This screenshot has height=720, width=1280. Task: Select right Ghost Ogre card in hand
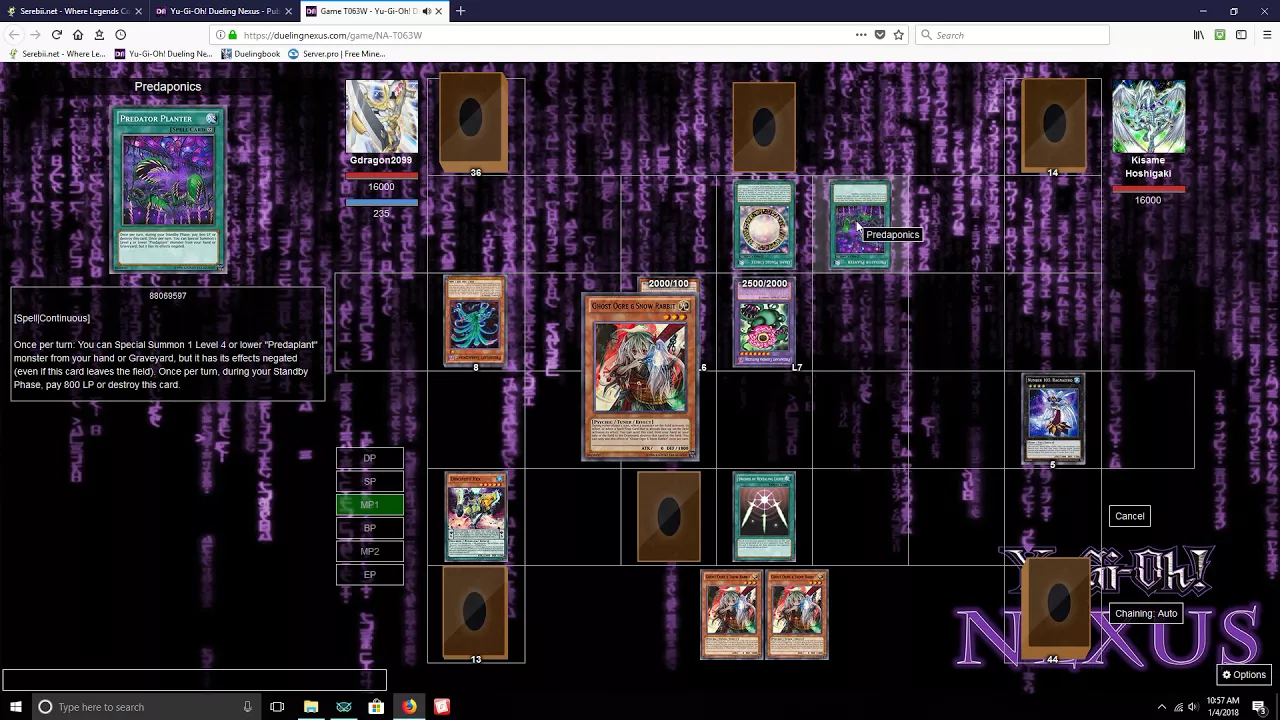click(x=797, y=615)
